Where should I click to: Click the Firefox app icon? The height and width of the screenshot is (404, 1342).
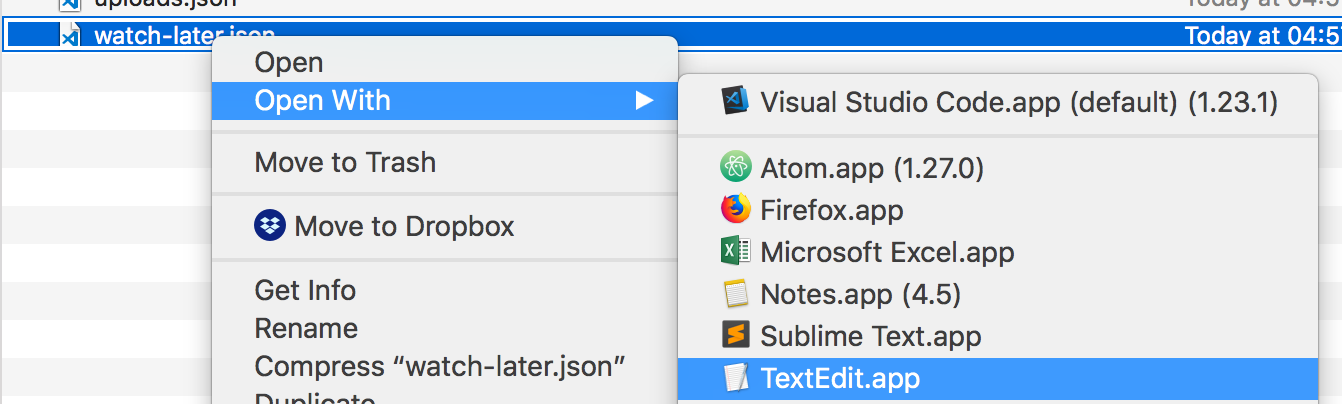point(735,210)
